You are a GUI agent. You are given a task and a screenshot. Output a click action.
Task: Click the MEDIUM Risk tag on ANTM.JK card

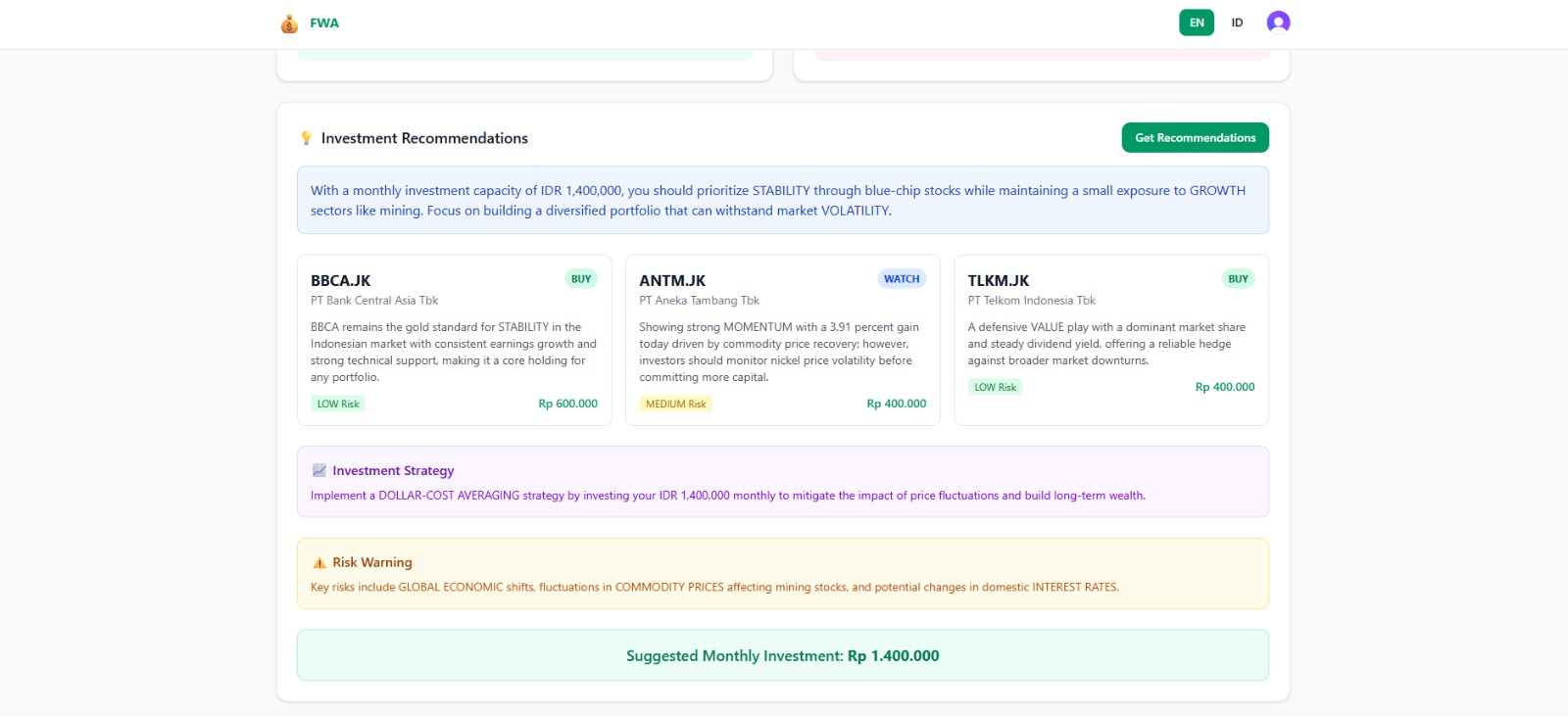[x=675, y=404]
